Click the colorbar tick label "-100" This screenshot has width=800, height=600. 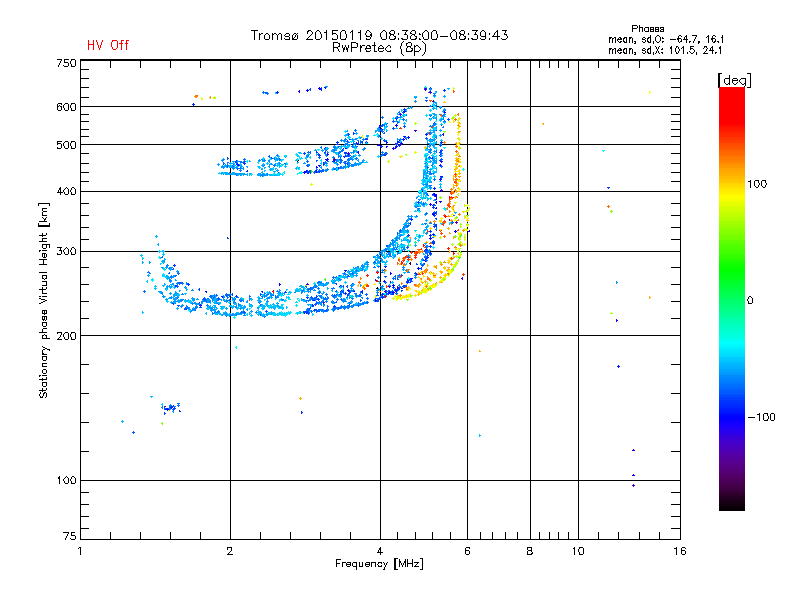point(761,417)
